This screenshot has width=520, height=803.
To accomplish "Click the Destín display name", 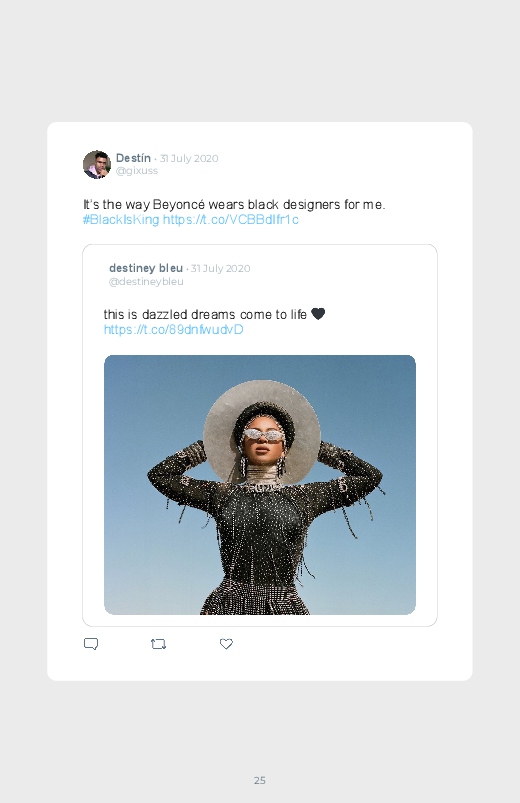I will tap(133, 158).
